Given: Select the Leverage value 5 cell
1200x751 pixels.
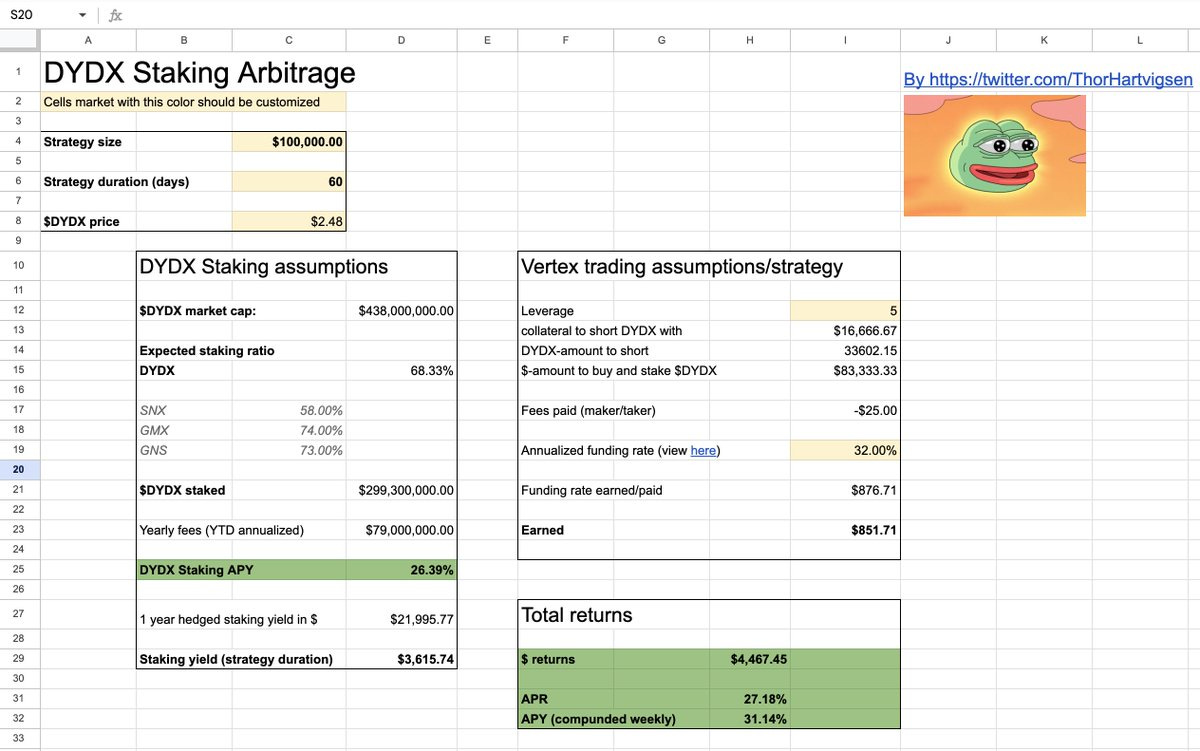Looking at the screenshot, I should 845,311.
